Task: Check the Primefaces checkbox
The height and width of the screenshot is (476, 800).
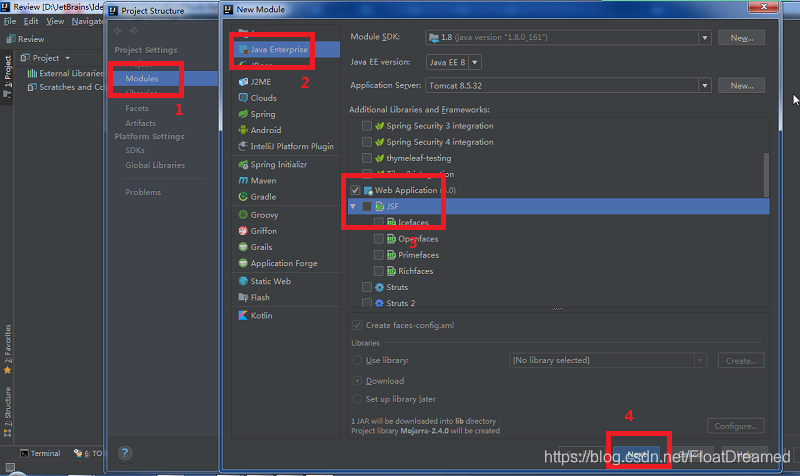Action: pos(379,255)
